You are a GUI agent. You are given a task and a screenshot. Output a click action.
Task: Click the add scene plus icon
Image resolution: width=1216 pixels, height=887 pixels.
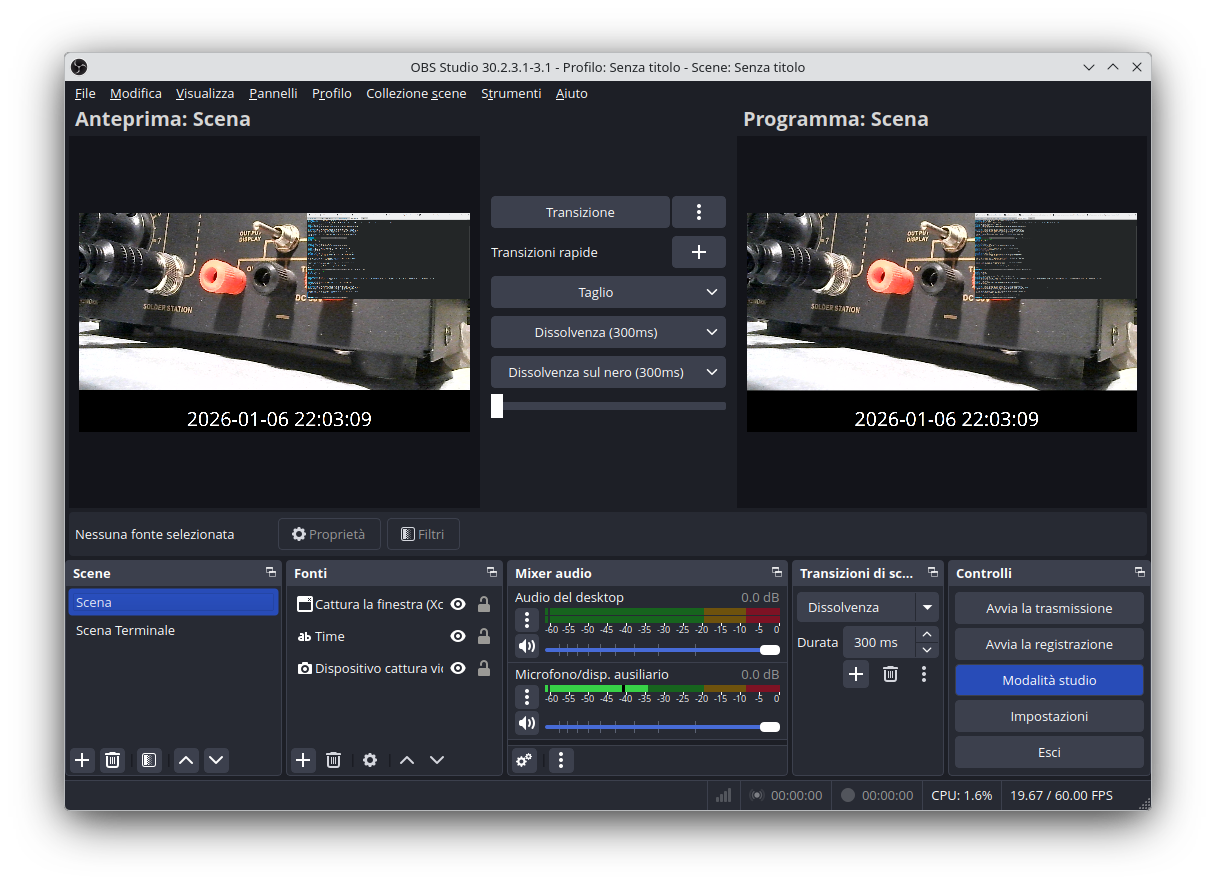tap(82, 760)
